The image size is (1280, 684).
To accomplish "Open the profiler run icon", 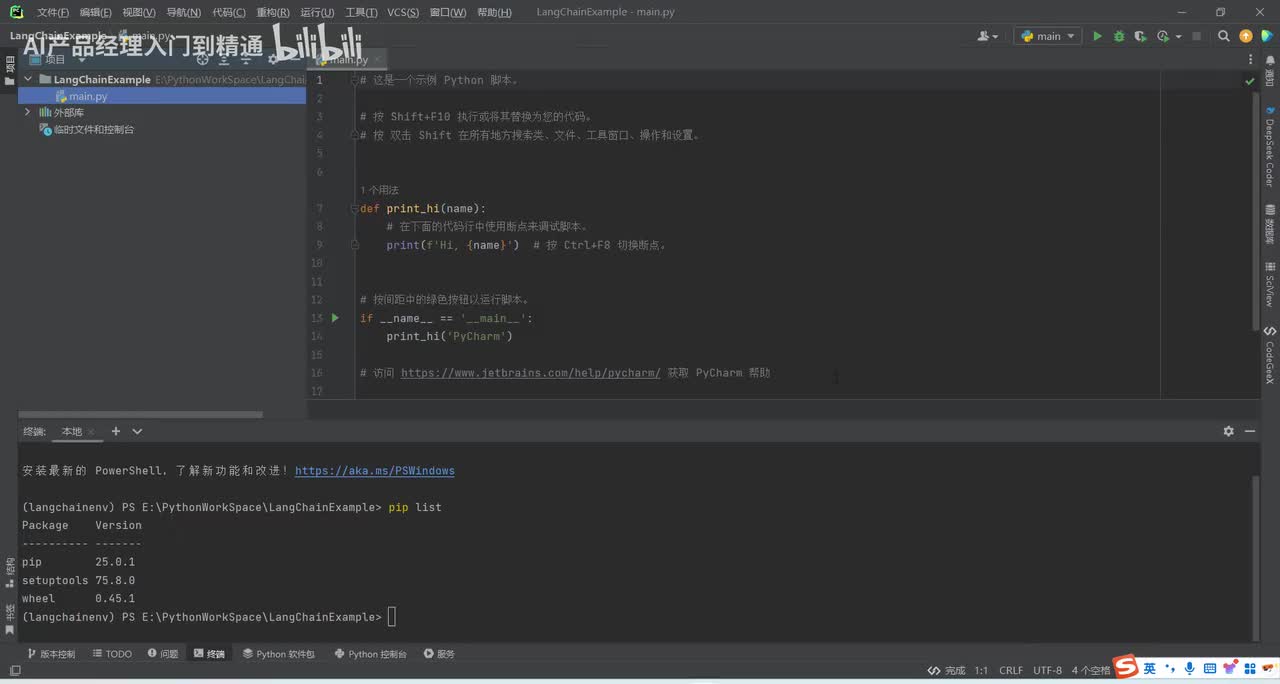I will [x=1162, y=36].
